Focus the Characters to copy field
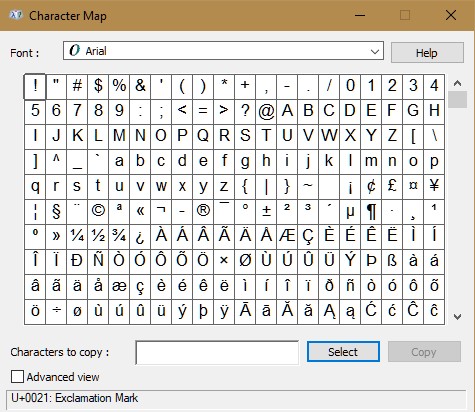The width and height of the screenshot is (475, 412). point(217,352)
